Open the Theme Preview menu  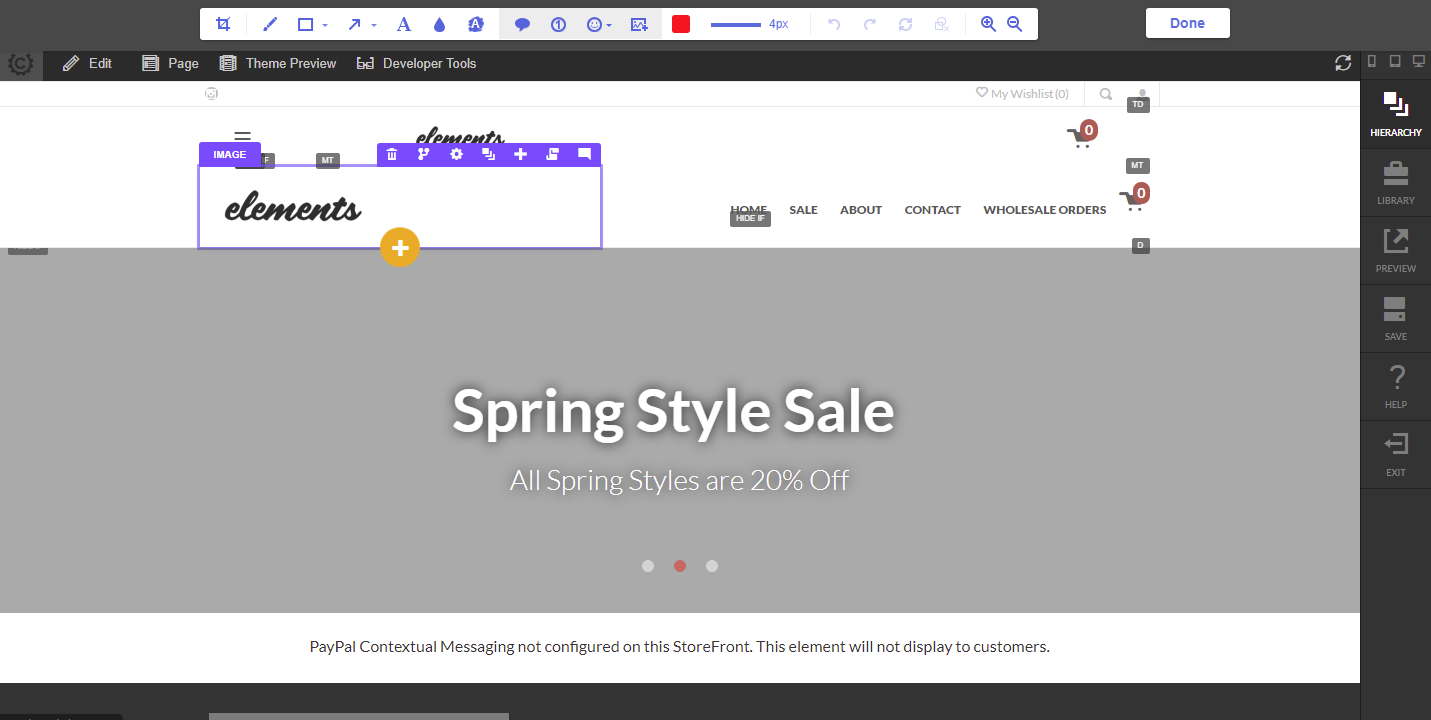(x=278, y=63)
